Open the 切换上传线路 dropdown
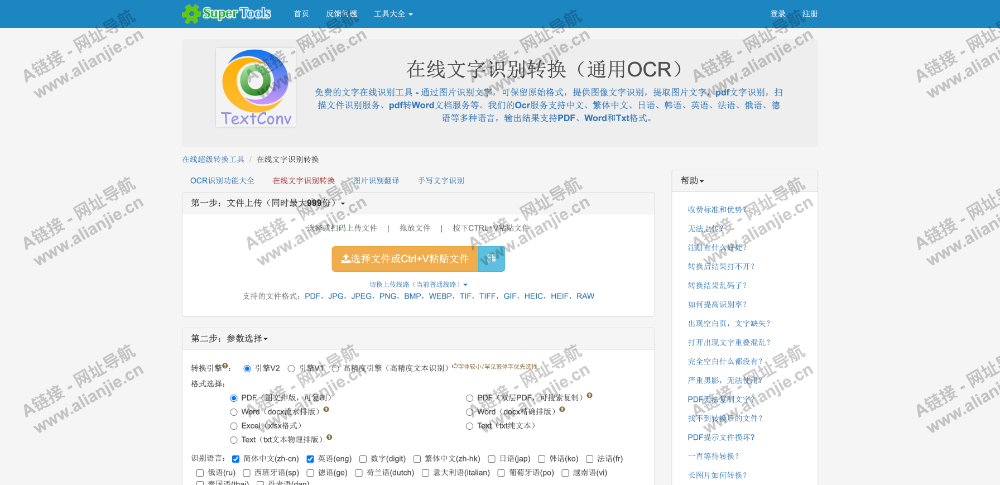Viewport: 1000px width, 485px height. pyautogui.click(x=418, y=284)
